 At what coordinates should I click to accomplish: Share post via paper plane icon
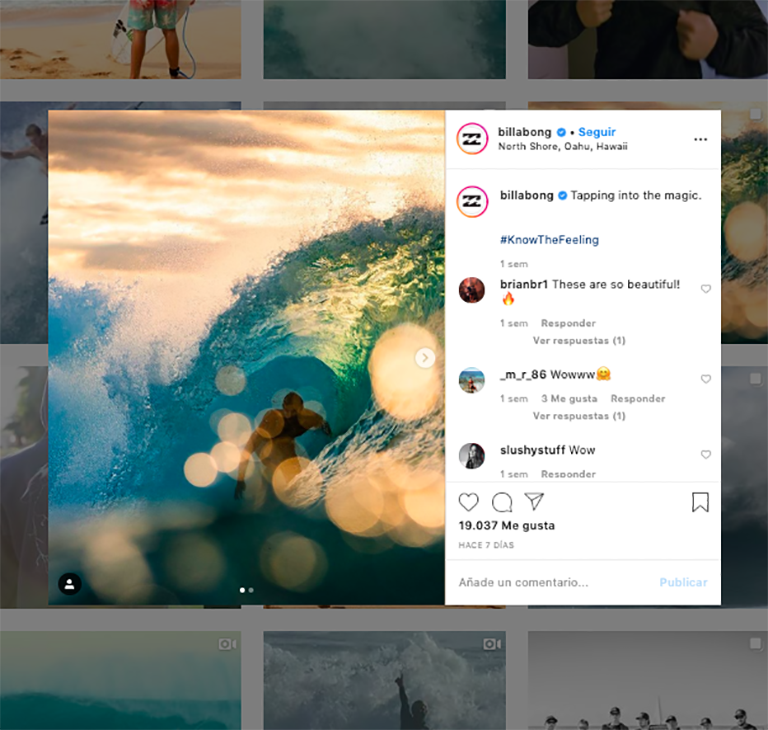pos(534,502)
